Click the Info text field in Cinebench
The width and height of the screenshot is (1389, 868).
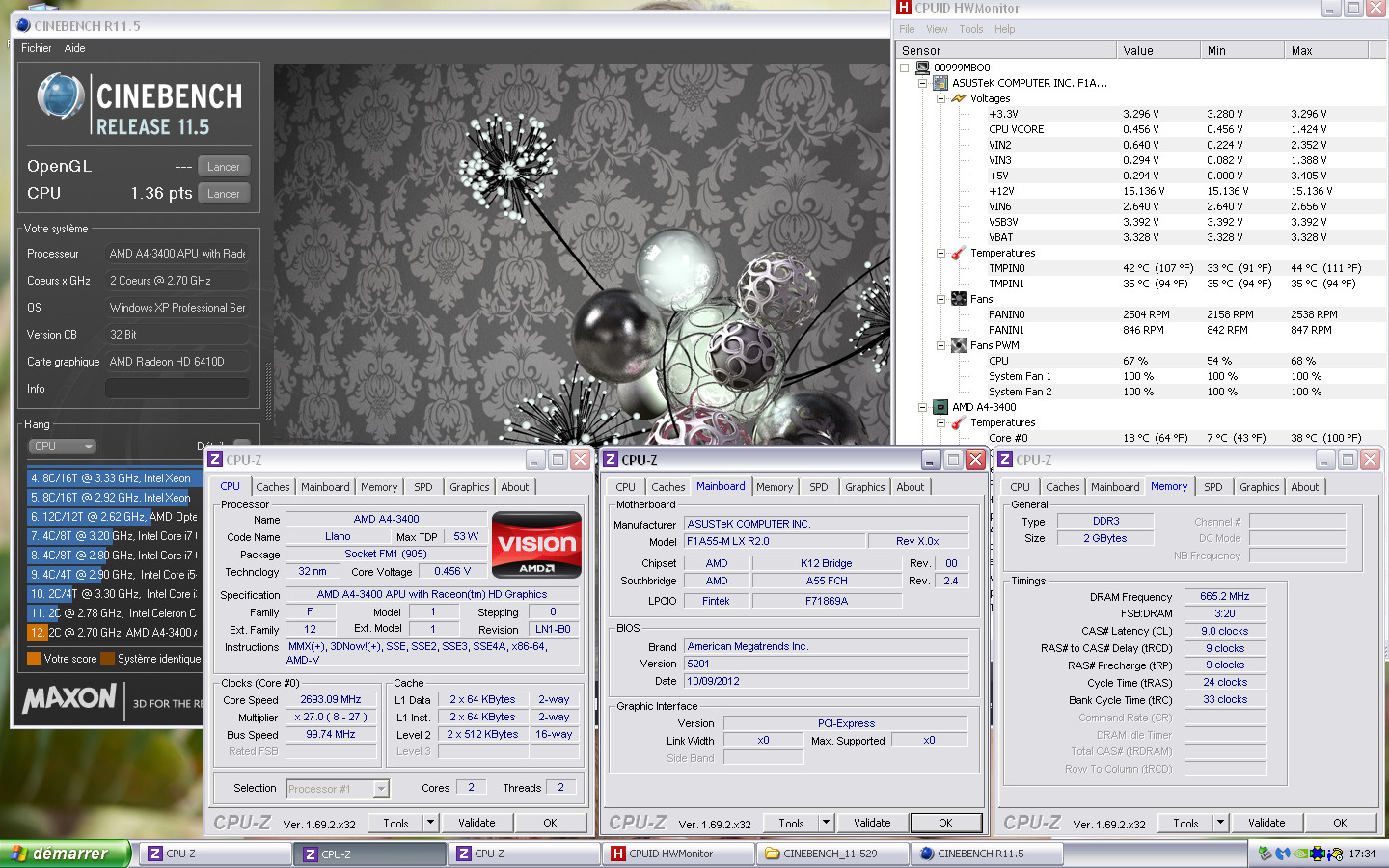pos(177,389)
